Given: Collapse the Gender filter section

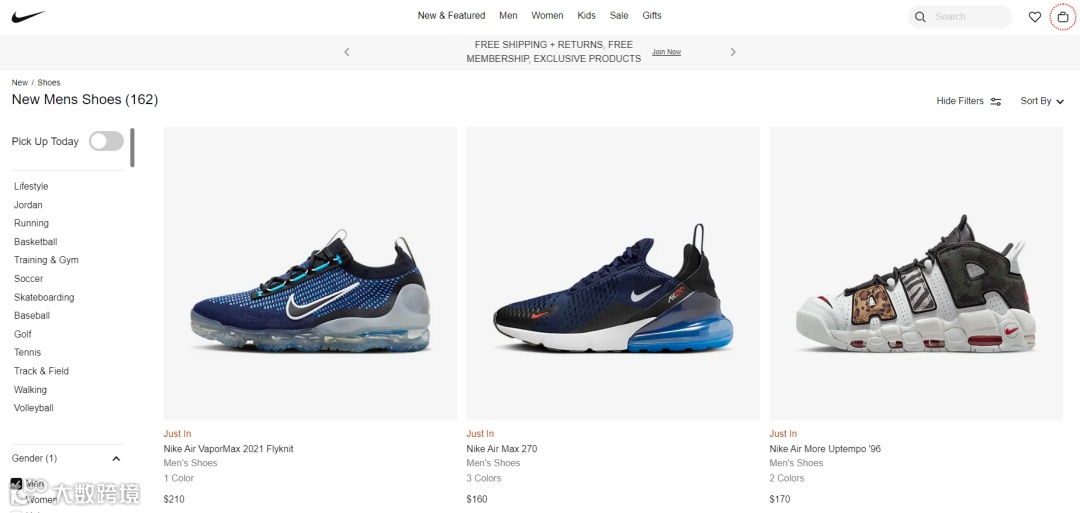Looking at the screenshot, I should [x=116, y=459].
